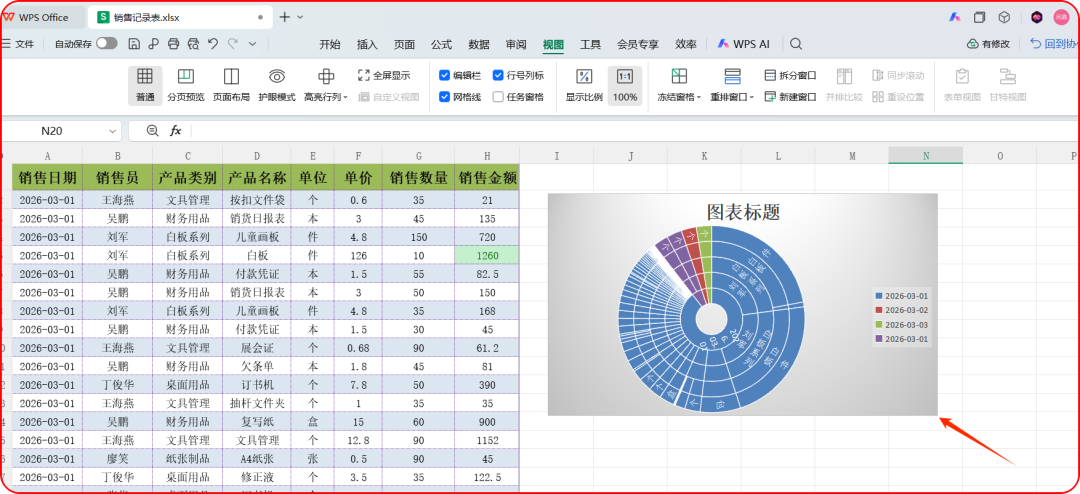Click the red 2026-03-02 legend swatch

(x=878, y=310)
